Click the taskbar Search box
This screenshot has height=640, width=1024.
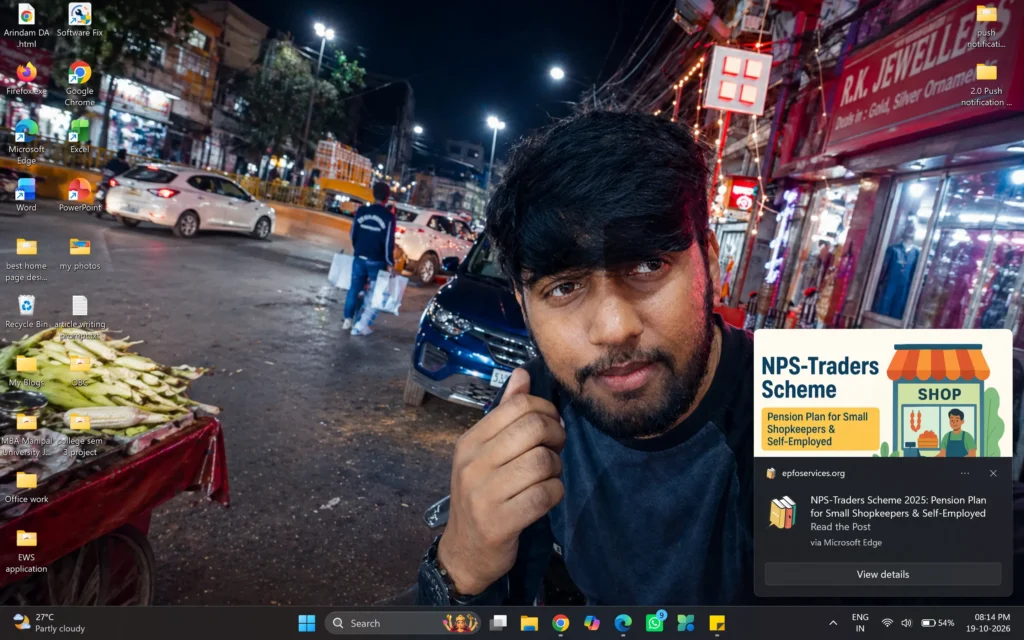402,623
